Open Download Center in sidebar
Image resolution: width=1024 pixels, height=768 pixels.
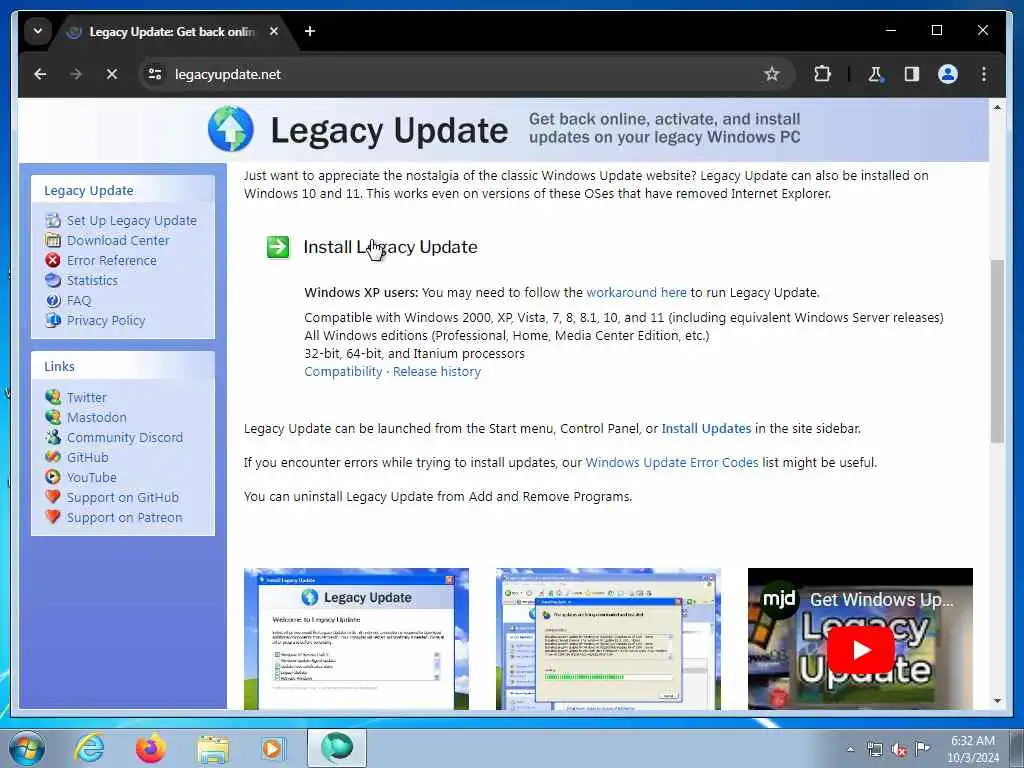(118, 240)
